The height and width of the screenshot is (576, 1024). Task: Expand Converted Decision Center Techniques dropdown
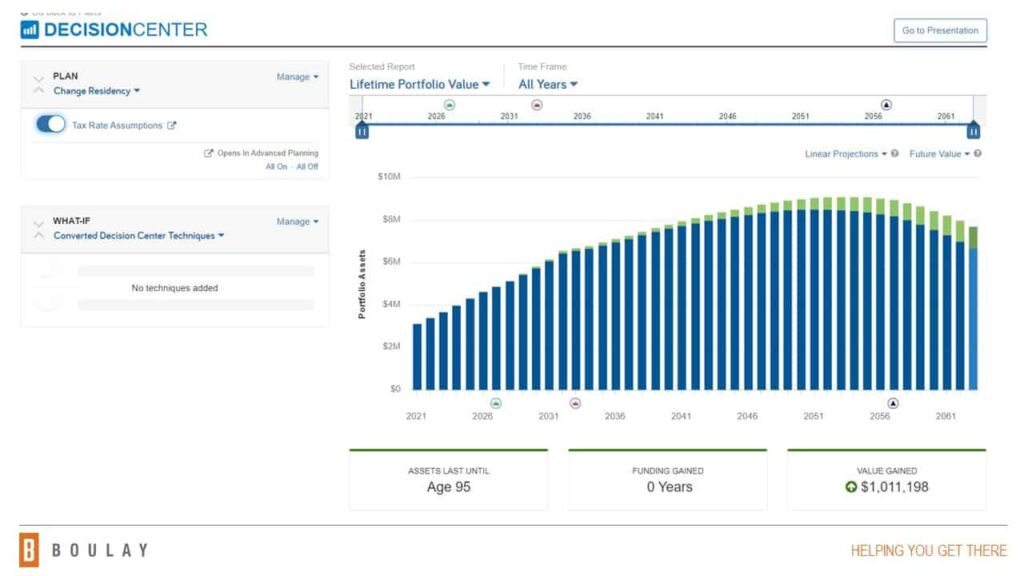[x=138, y=236]
